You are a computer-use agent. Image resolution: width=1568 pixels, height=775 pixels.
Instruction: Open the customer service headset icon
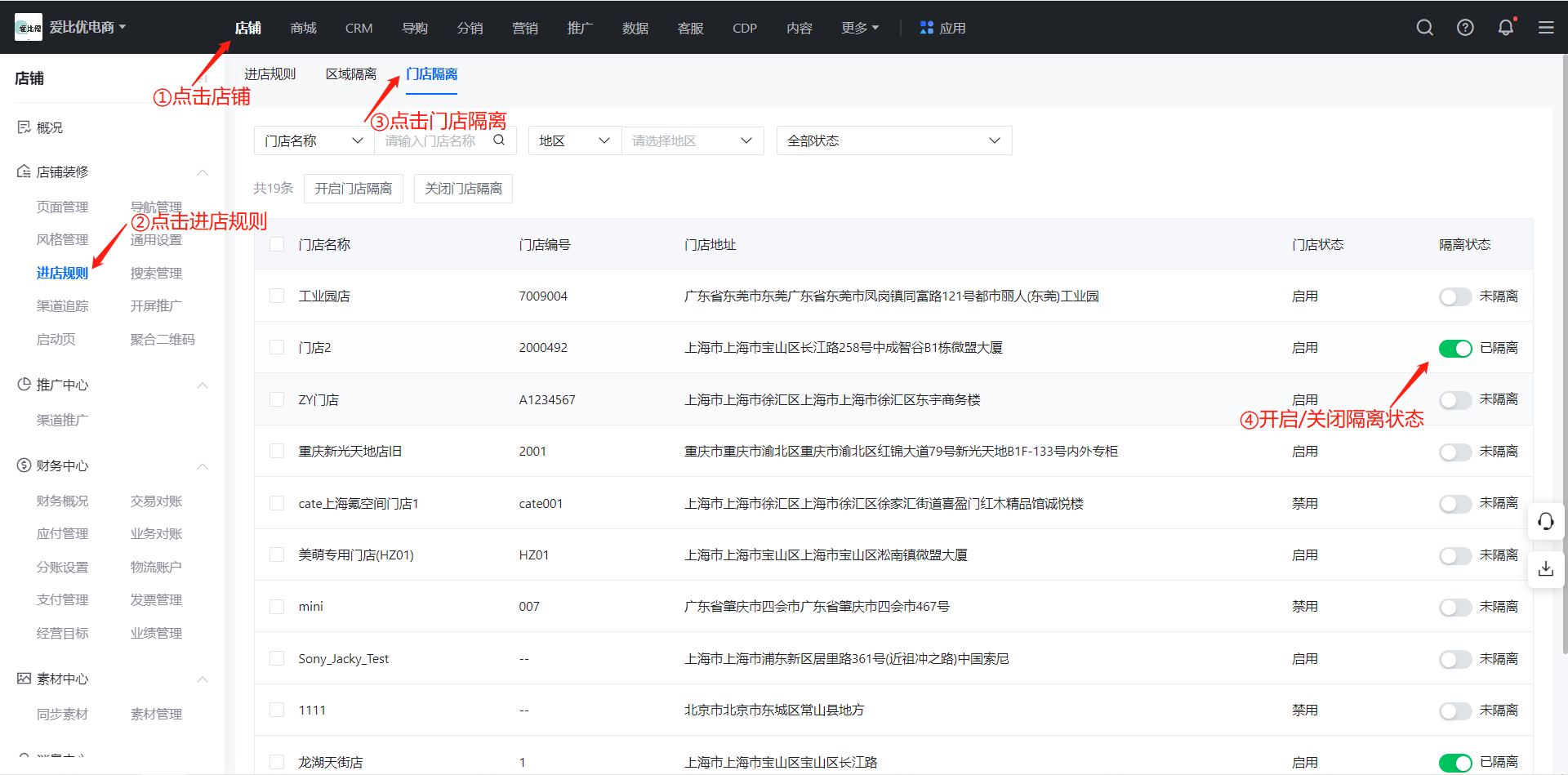(x=1546, y=521)
